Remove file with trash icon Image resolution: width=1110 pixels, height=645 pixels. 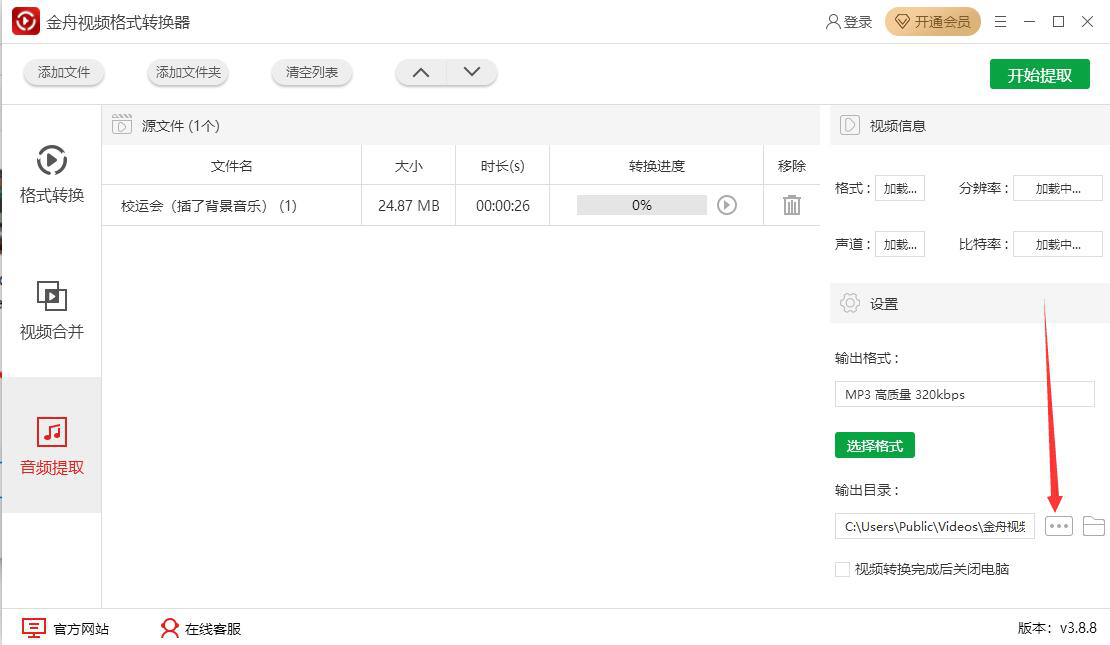tap(791, 205)
